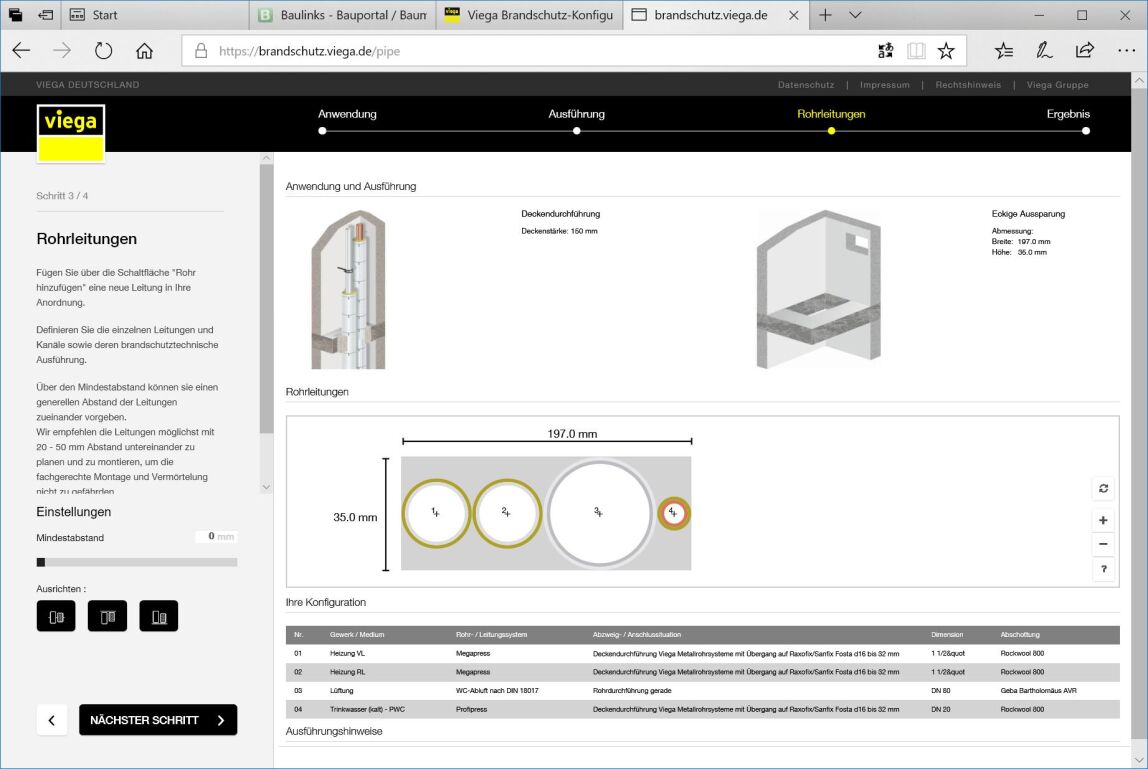The width and height of the screenshot is (1148, 769).
Task: Click the WC-Abluft nach DIN 18017 cell
Action: point(497,691)
